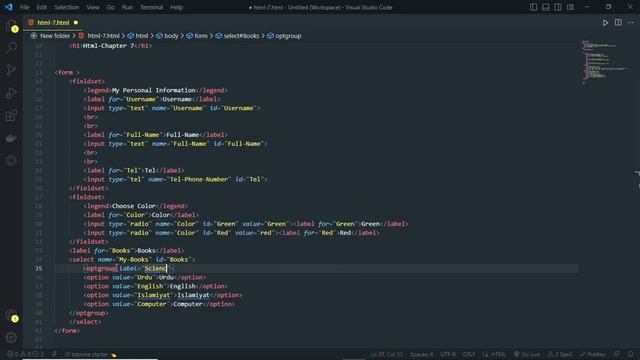This screenshot has width=640, height=360.
Task: Click the VS Code logo icon
Action: (x=9, y=7)
